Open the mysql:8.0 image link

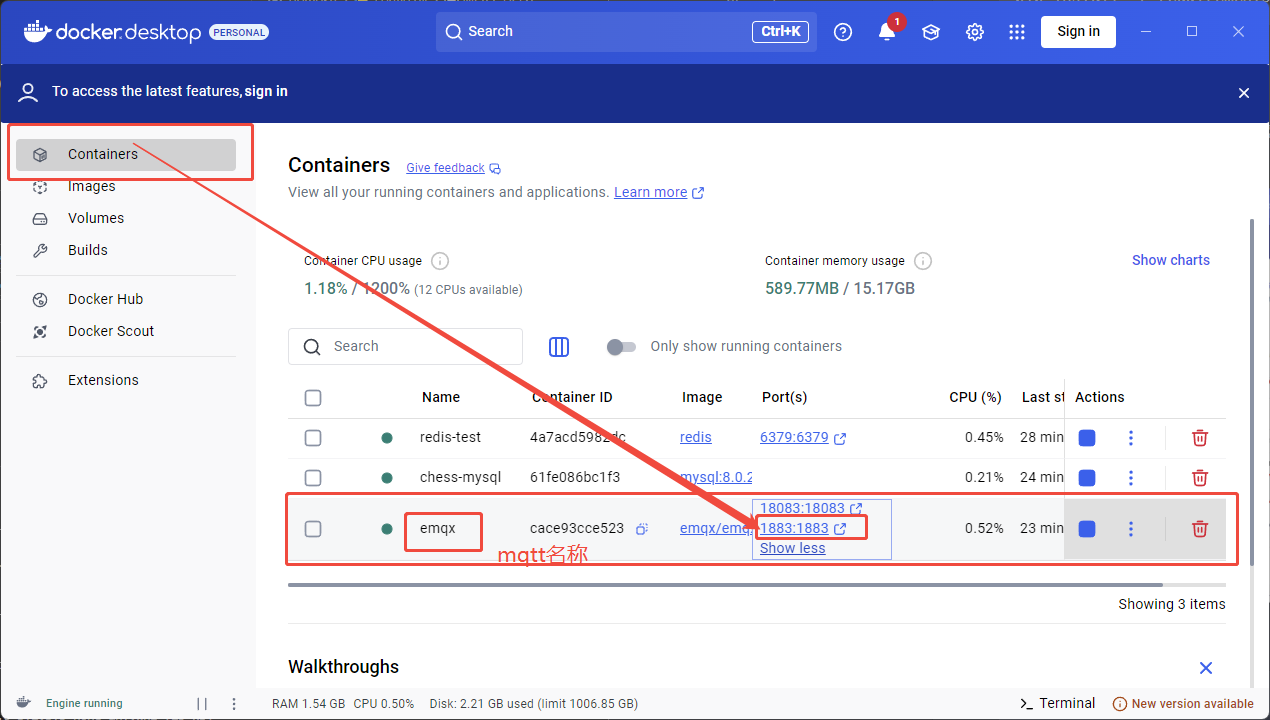(716, 477)
